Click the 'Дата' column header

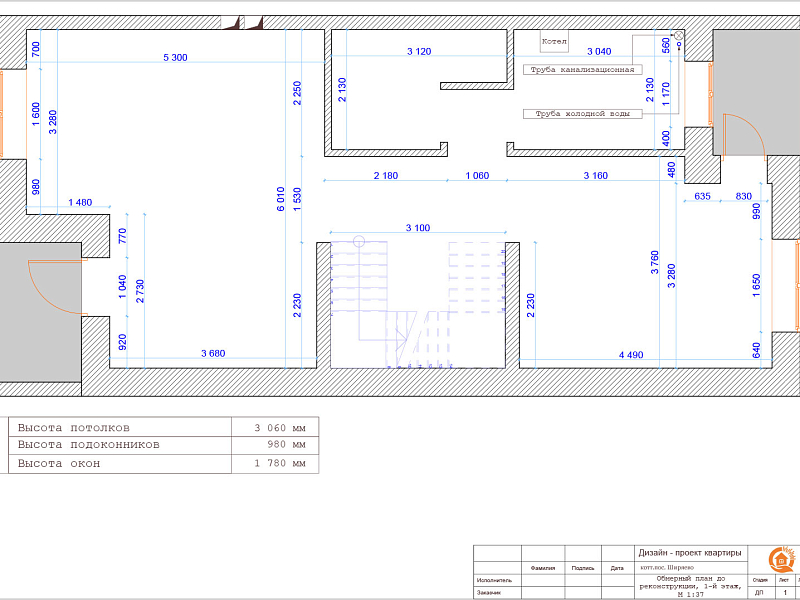pos(617,568)
